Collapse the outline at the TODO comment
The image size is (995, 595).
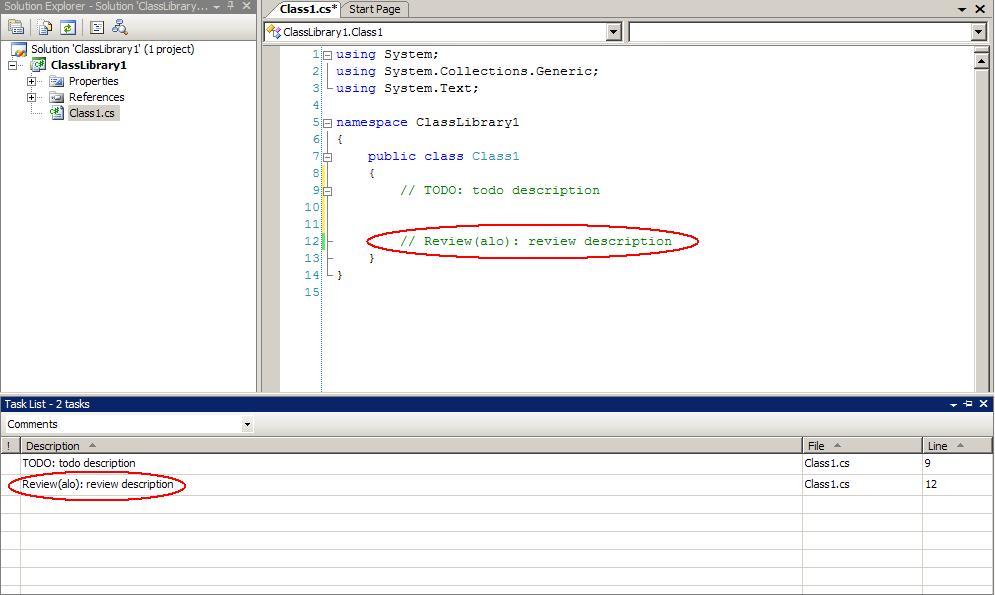[327, 191]
